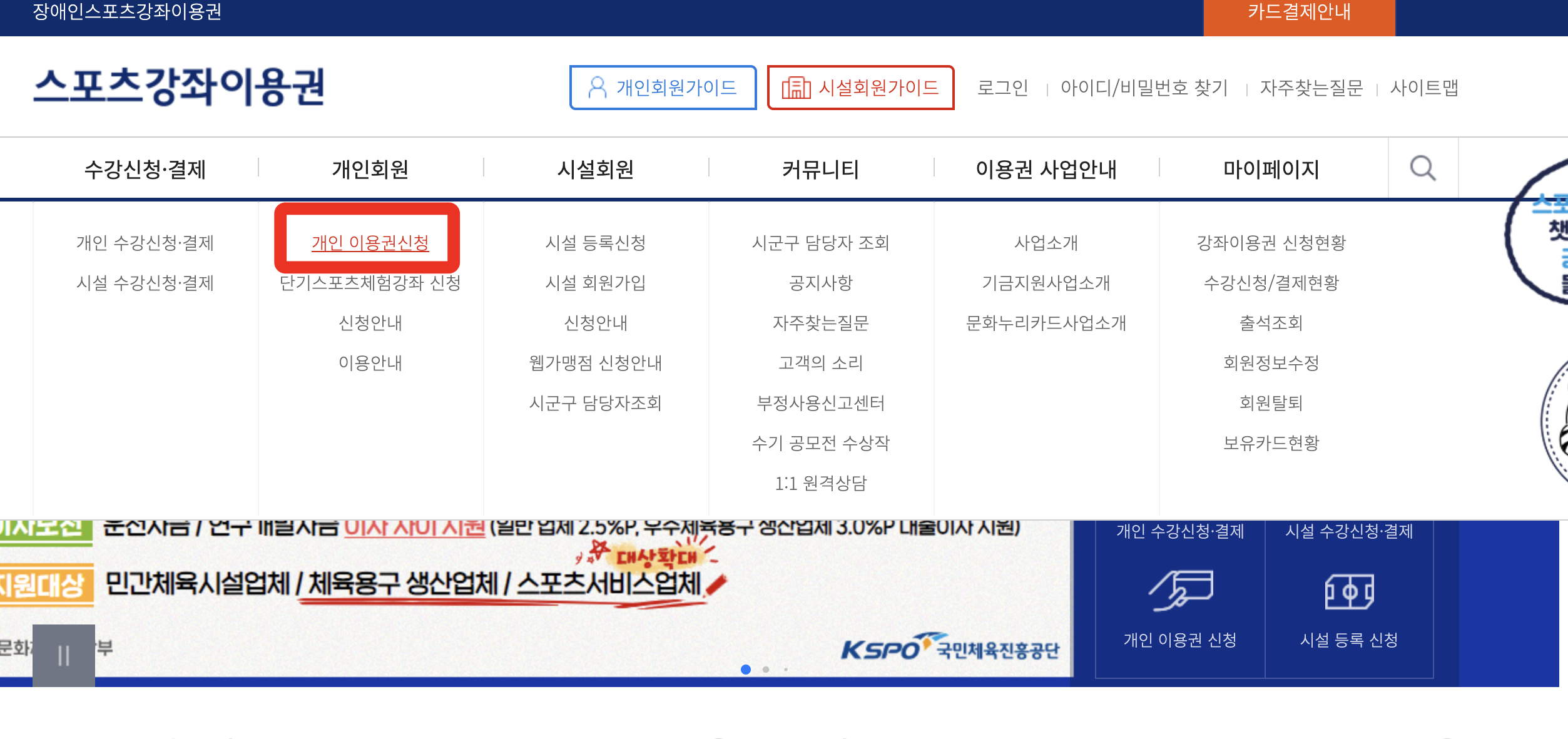Expand the 이용권 사업안내 menu

click(1046, 169)
